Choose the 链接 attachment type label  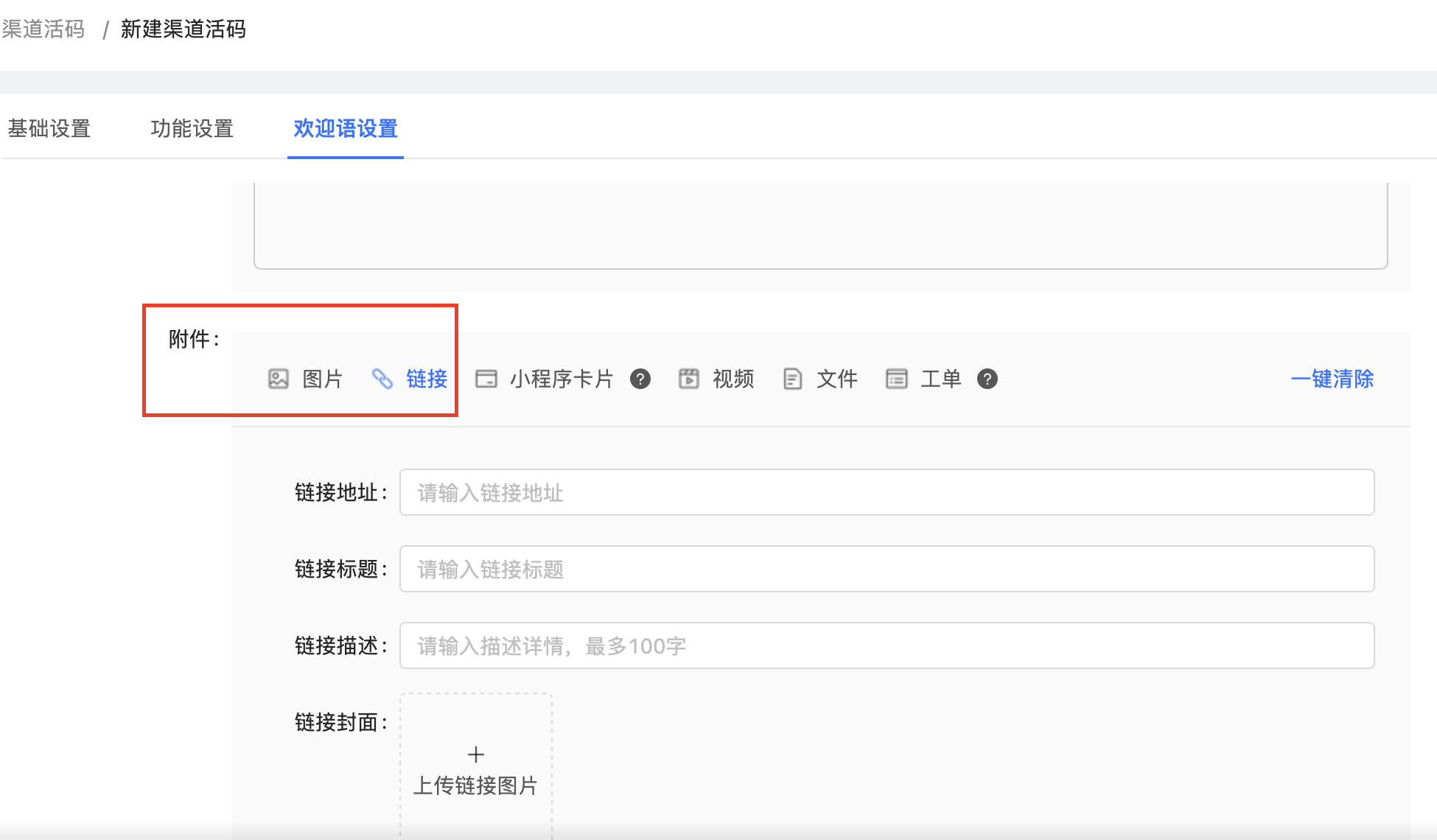coord(427,379)
